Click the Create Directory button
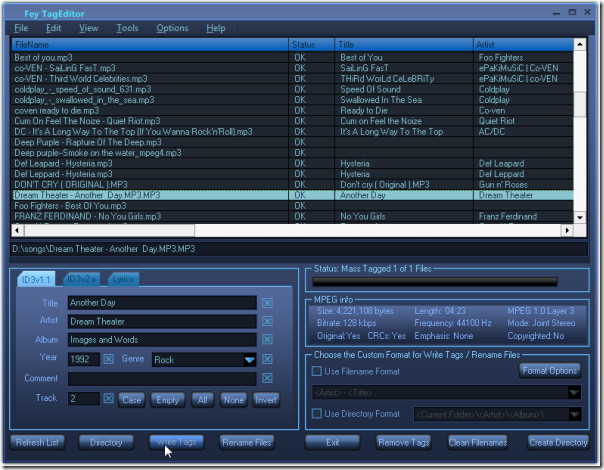Screen dimensions: 604x470 click(558, 442)
